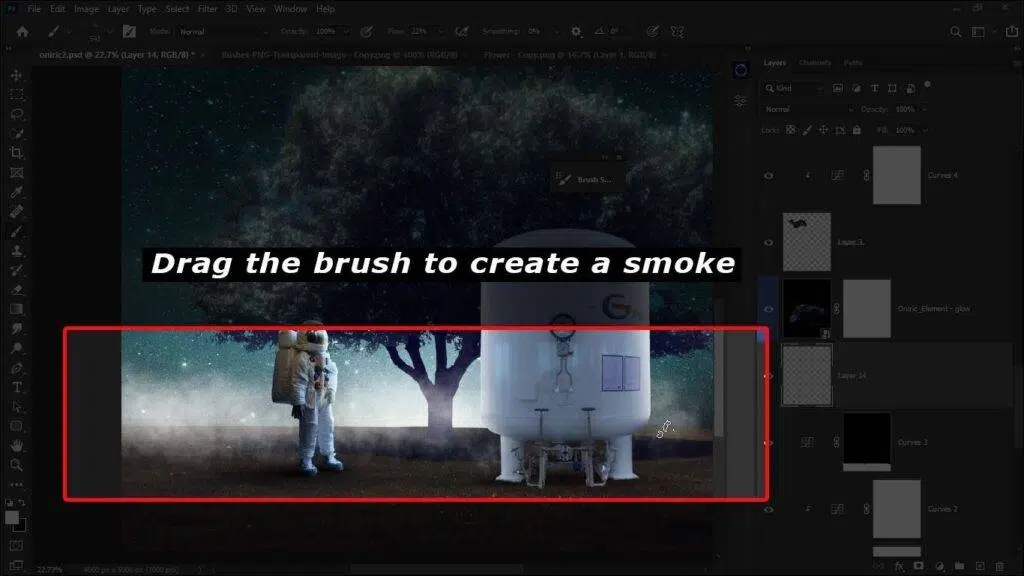1024x576 pixels.
Task: Hide the Oniric_Element glow layer
Action: [x=769, y=309]
